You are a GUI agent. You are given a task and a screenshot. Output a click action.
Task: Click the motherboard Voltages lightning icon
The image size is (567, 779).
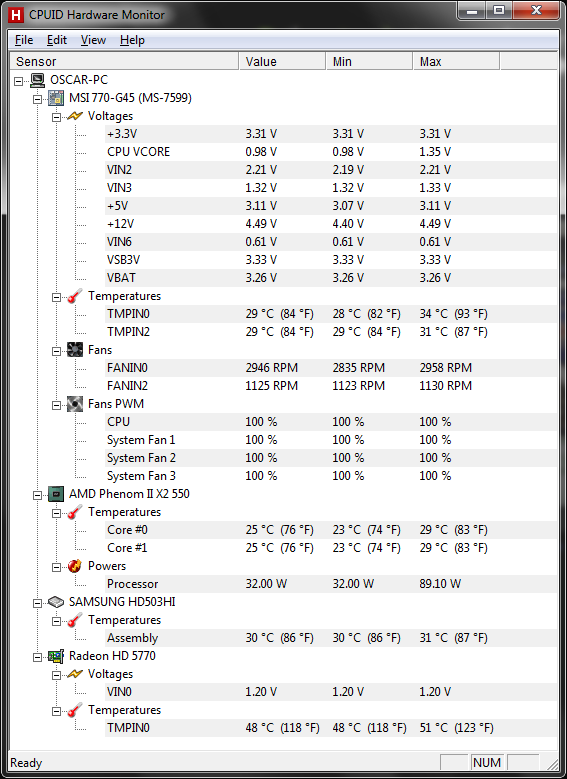coord(75,116)
